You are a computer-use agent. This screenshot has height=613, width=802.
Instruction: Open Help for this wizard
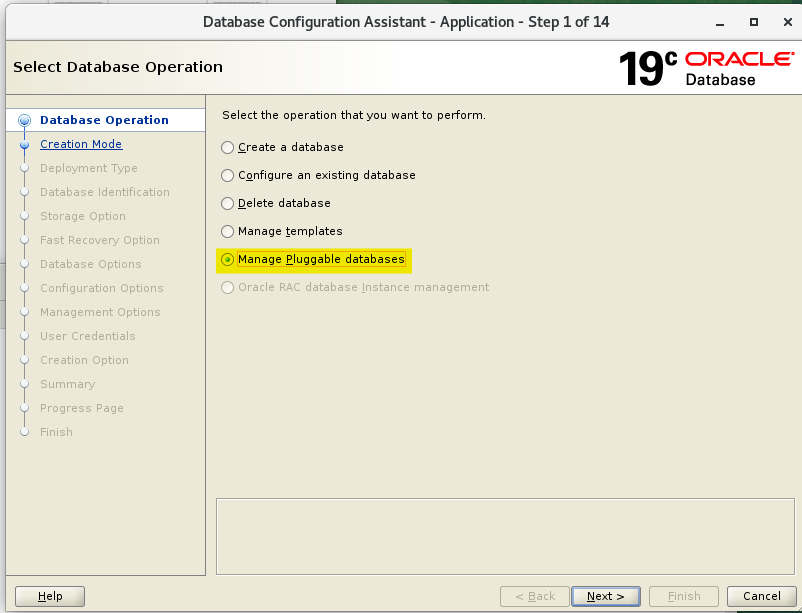tap(50, 596)
